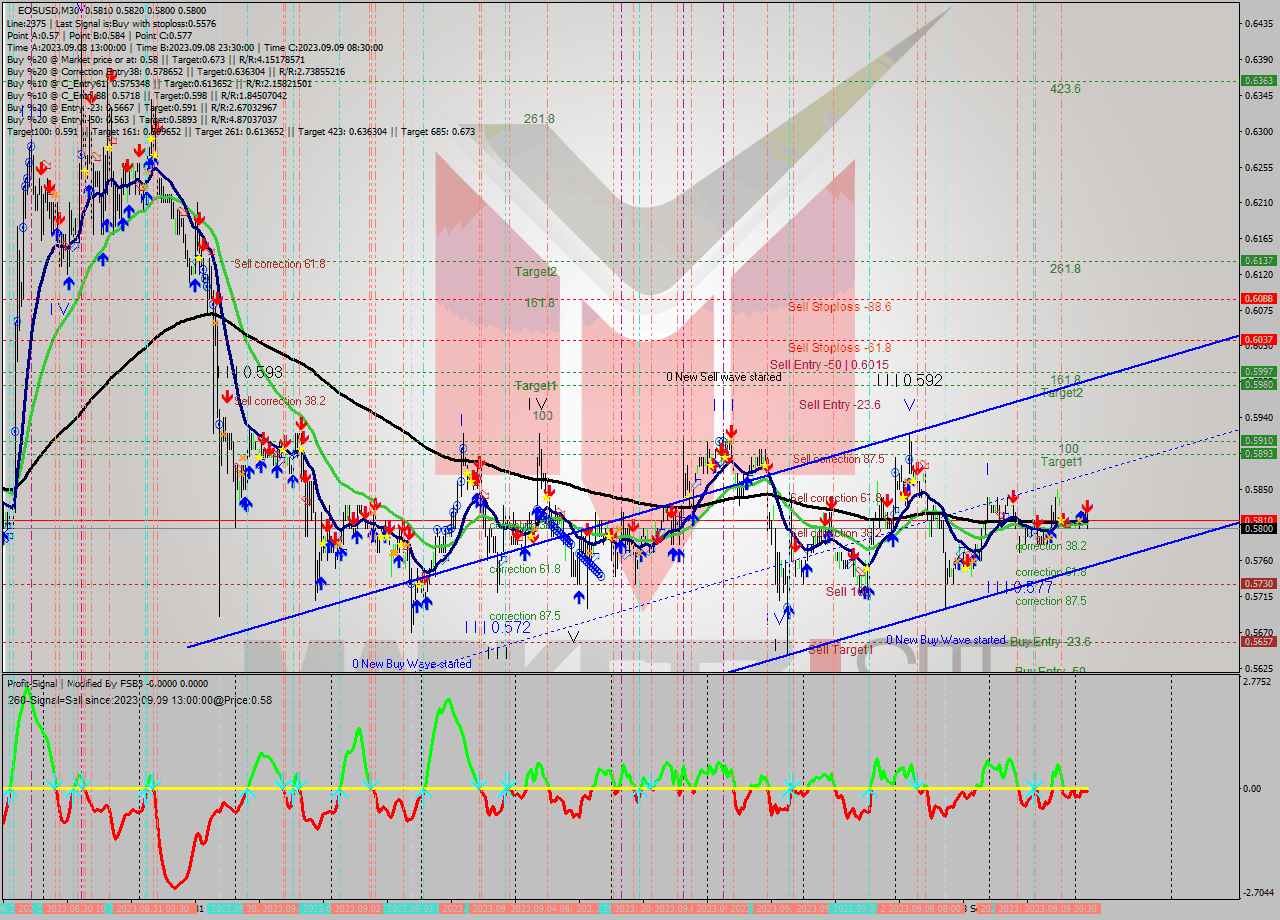
Task: Click the 'Sell correction 38.2' label
Action: pyautogui.click(x=280, y=401)
